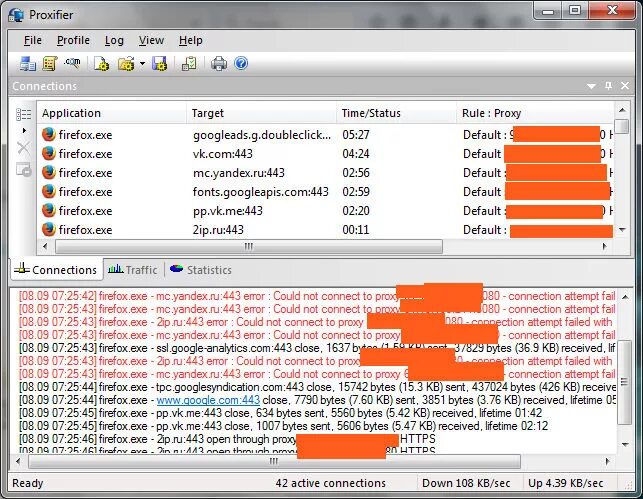This screenshot has height=499, width=643.
Task: Click the log pane vertical scrollbar thumb
Action: tap(625, 382)
